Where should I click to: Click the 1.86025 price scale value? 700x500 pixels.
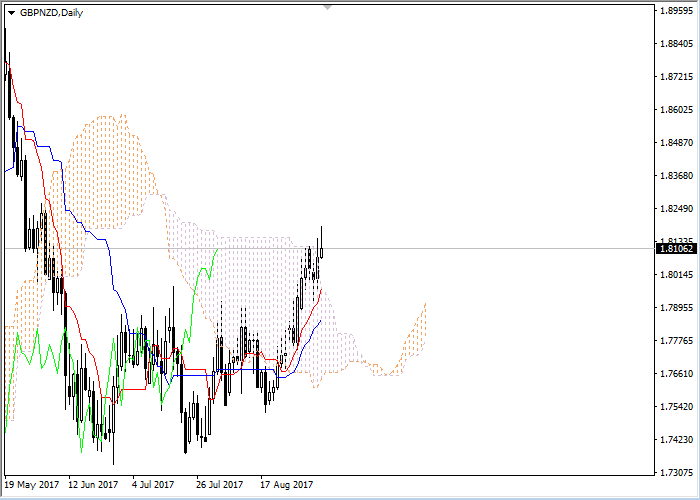pyautogui.click(x=677, y=109)
